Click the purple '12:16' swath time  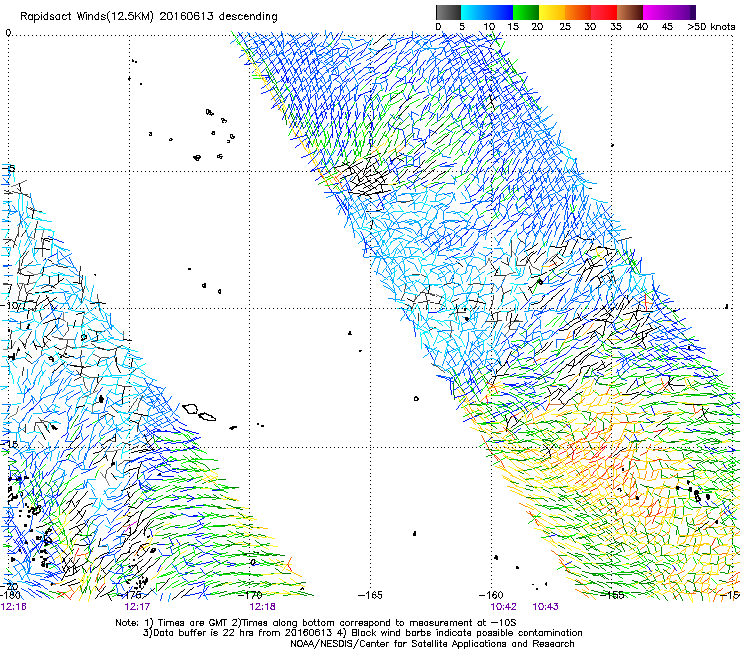point(13,607)
